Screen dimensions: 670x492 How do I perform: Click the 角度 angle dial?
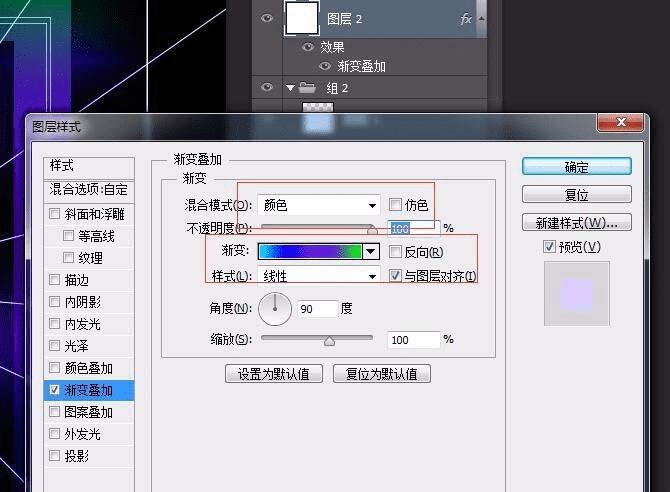click(275, 309)
